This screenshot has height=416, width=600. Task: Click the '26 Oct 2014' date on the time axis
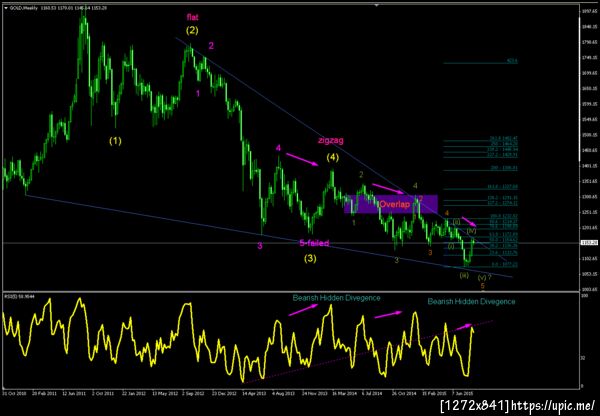point(404,393)
